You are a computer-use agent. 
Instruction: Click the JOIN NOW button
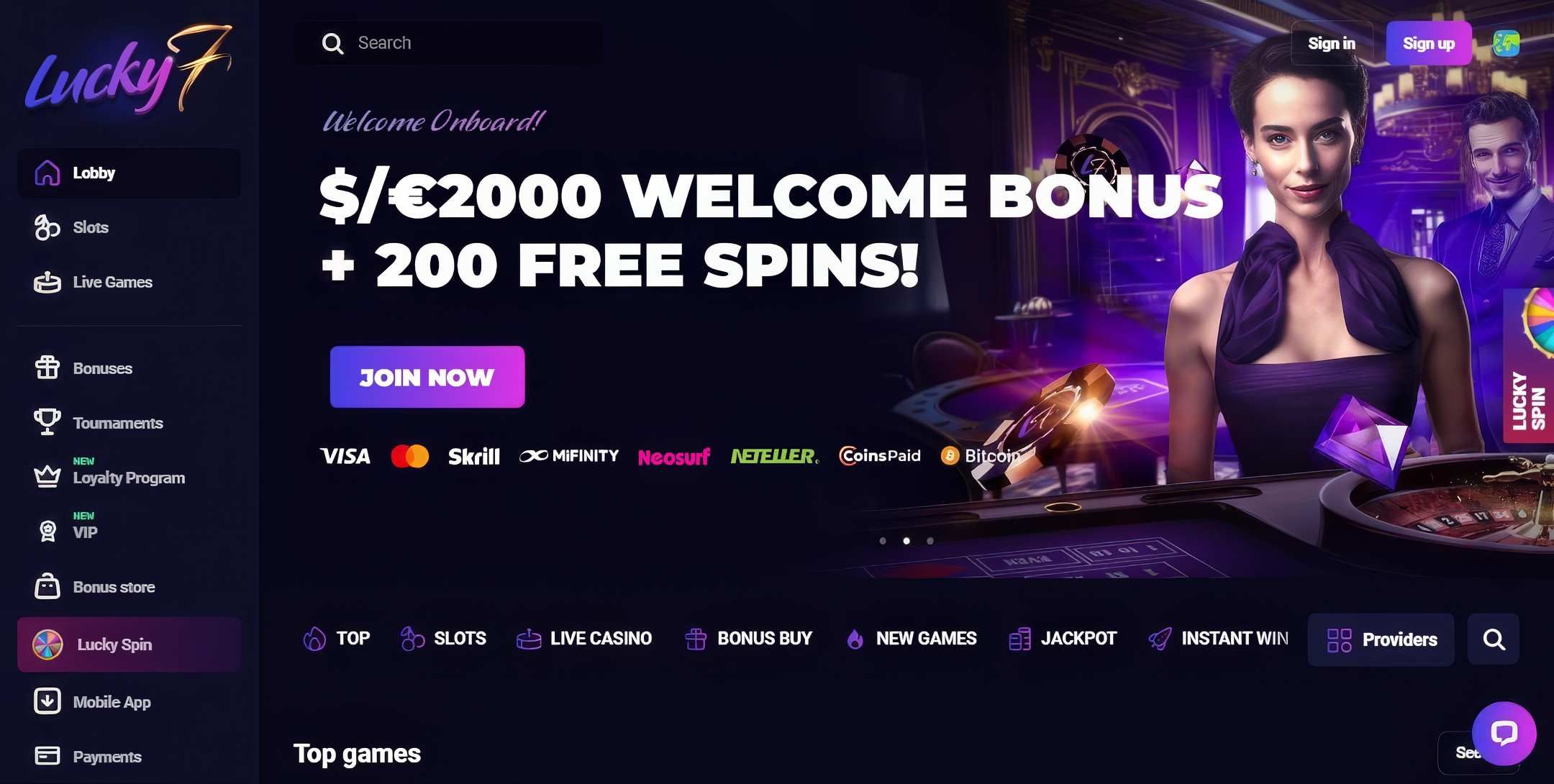pos(427,377)
